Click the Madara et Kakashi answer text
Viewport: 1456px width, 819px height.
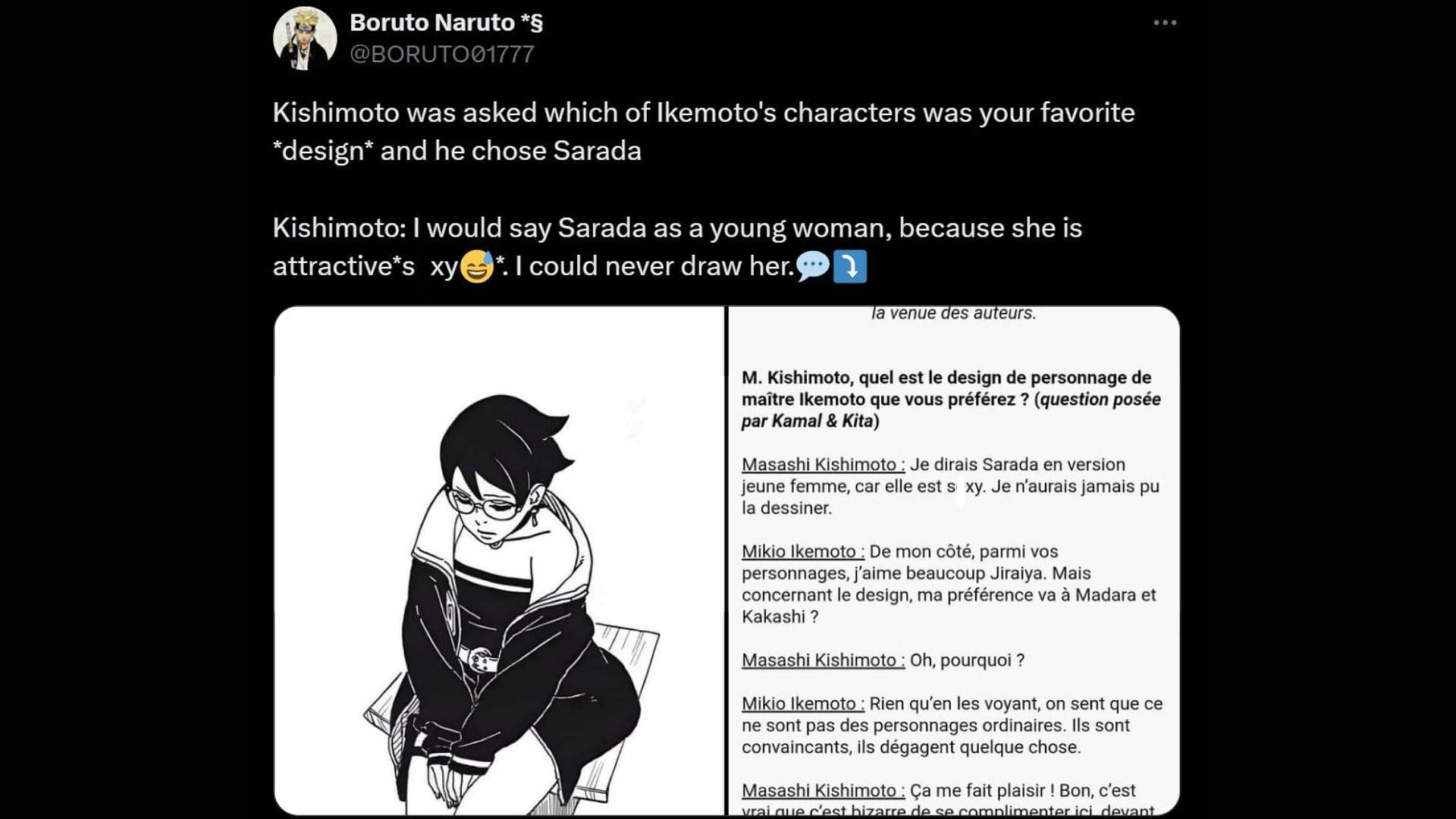(x=949, y=584)
